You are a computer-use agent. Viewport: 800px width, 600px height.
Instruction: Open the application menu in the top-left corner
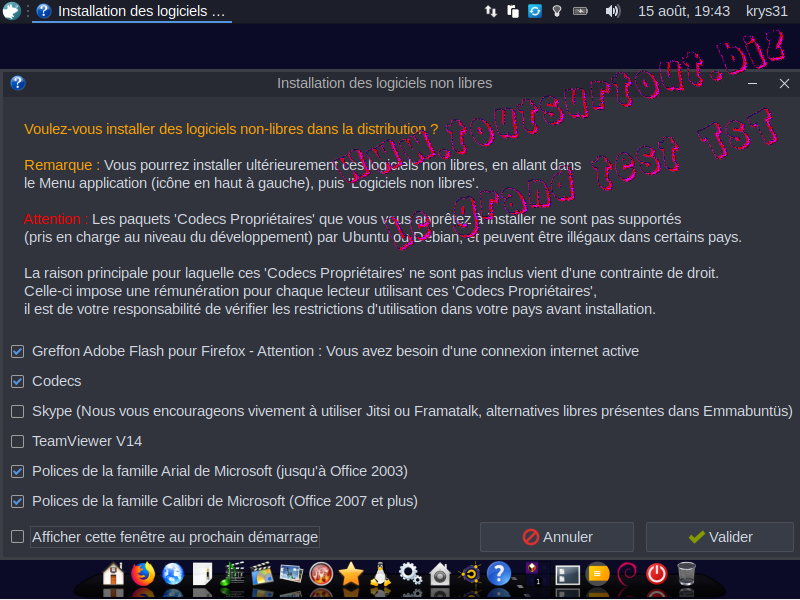[11, 11]
